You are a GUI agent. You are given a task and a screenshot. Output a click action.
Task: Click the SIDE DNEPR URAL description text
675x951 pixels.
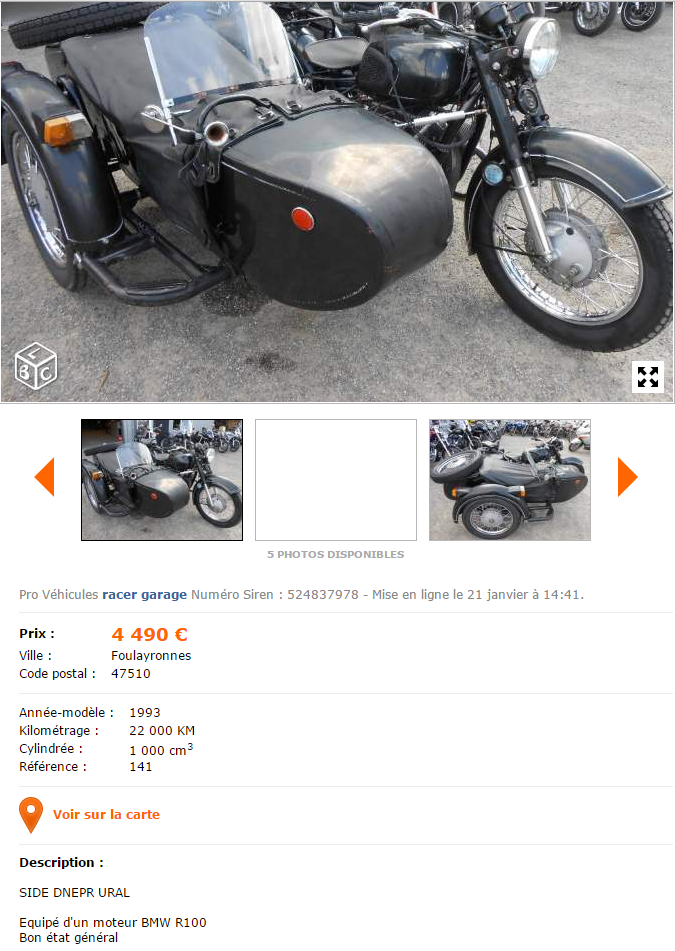(75, 893)
